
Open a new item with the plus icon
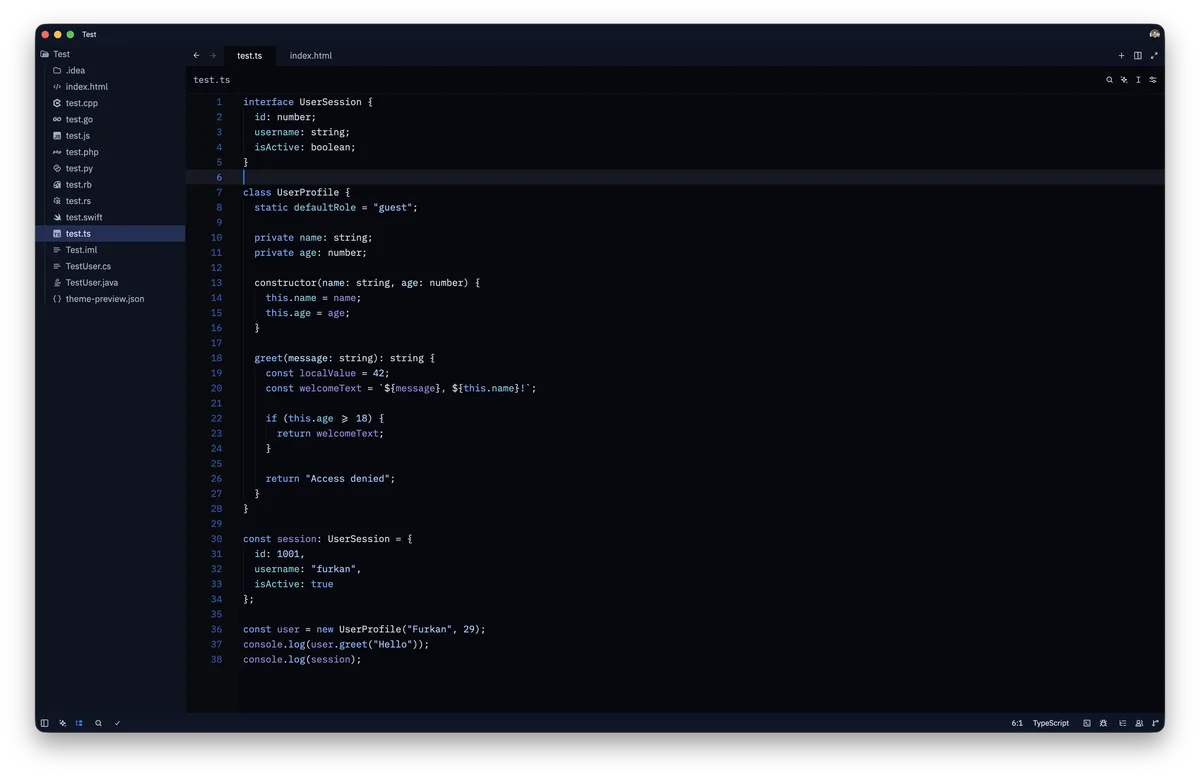tap(1121, 56)
